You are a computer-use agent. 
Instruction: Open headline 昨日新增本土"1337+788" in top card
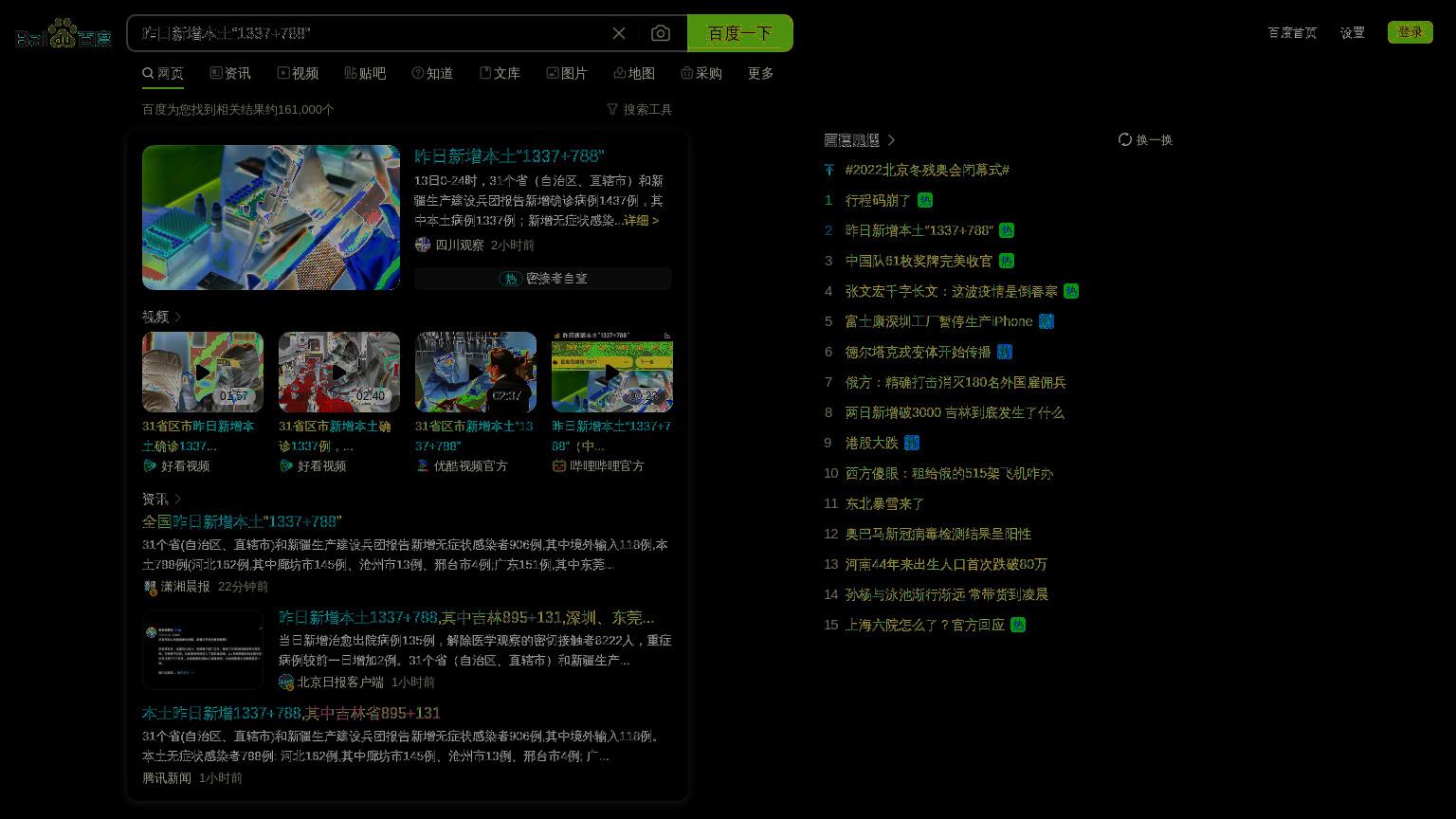point(509,155)
